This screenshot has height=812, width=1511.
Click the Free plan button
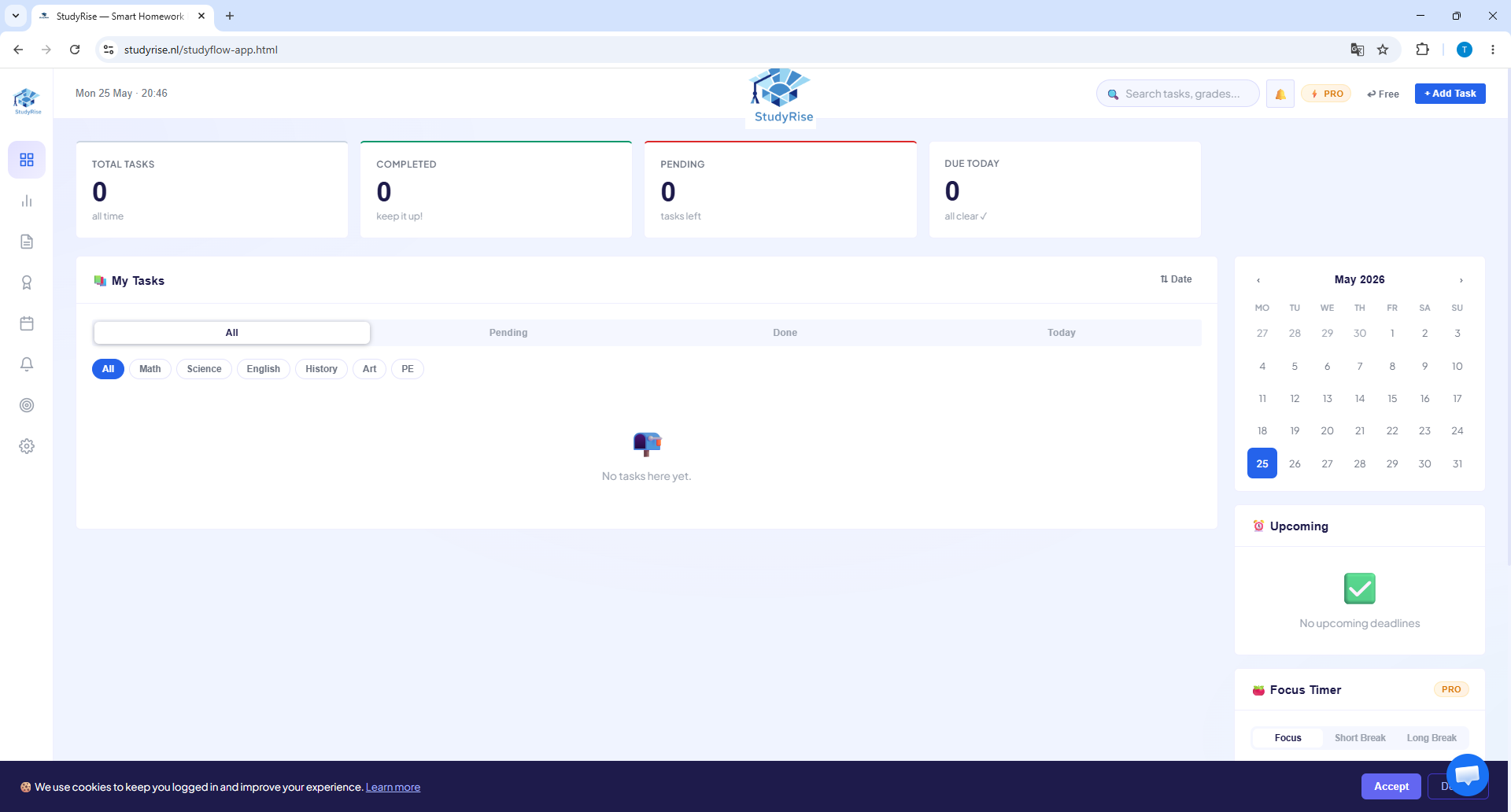(1383, 94)
